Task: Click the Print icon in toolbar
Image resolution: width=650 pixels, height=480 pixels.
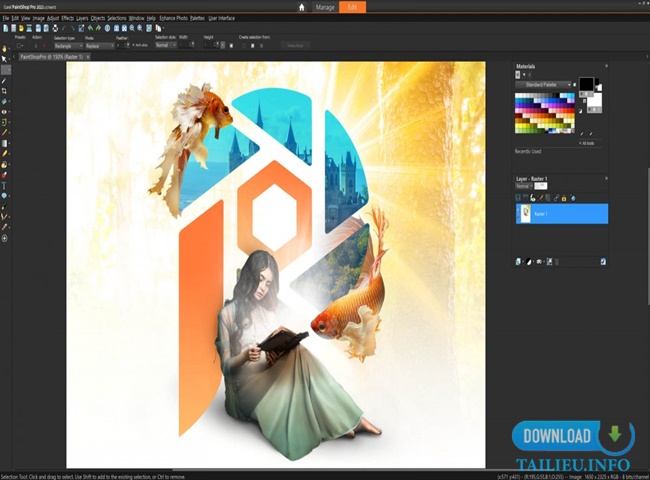Action: click(55, 28)
